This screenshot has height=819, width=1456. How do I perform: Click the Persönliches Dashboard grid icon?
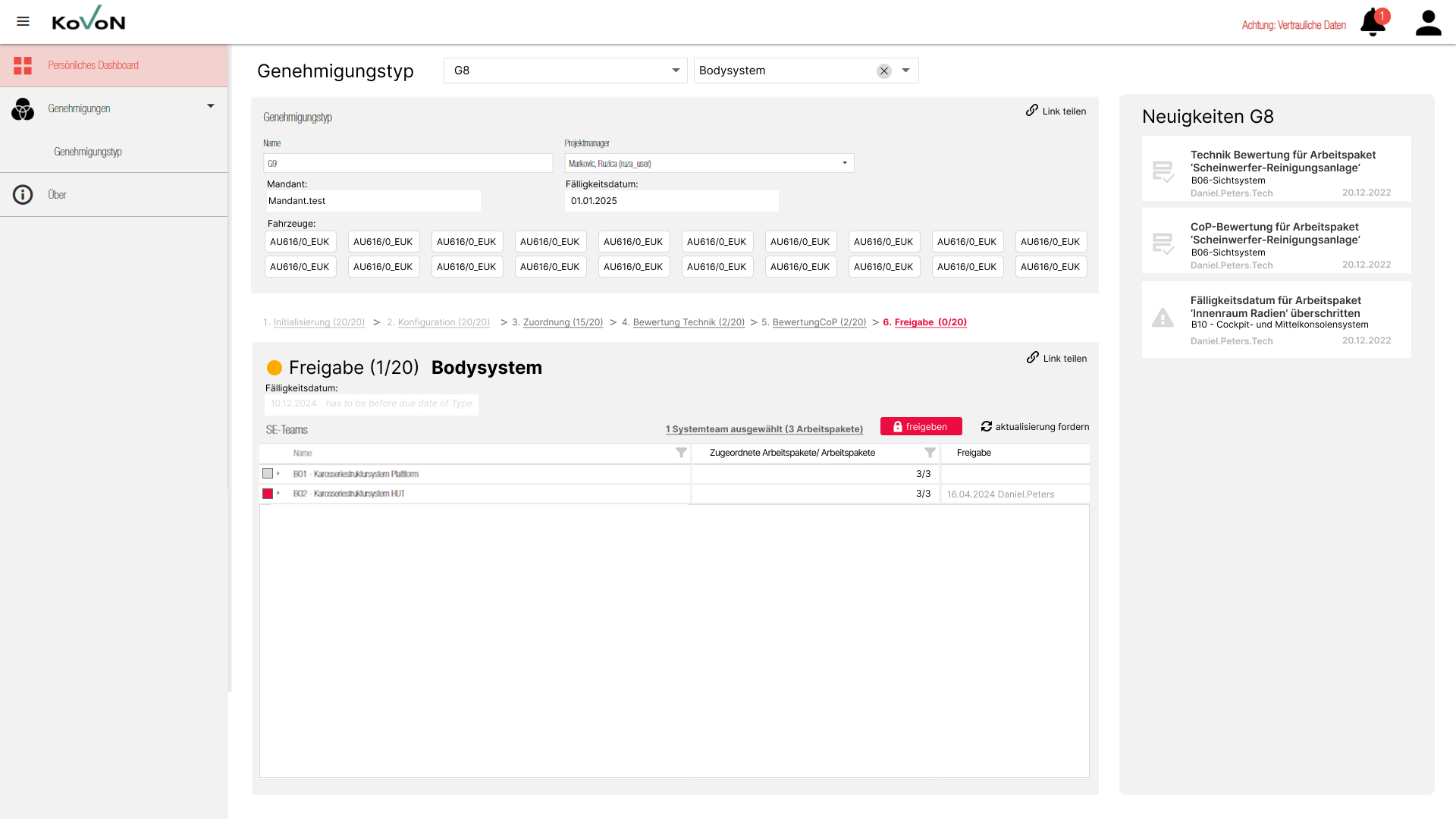(x=23, y=65)
